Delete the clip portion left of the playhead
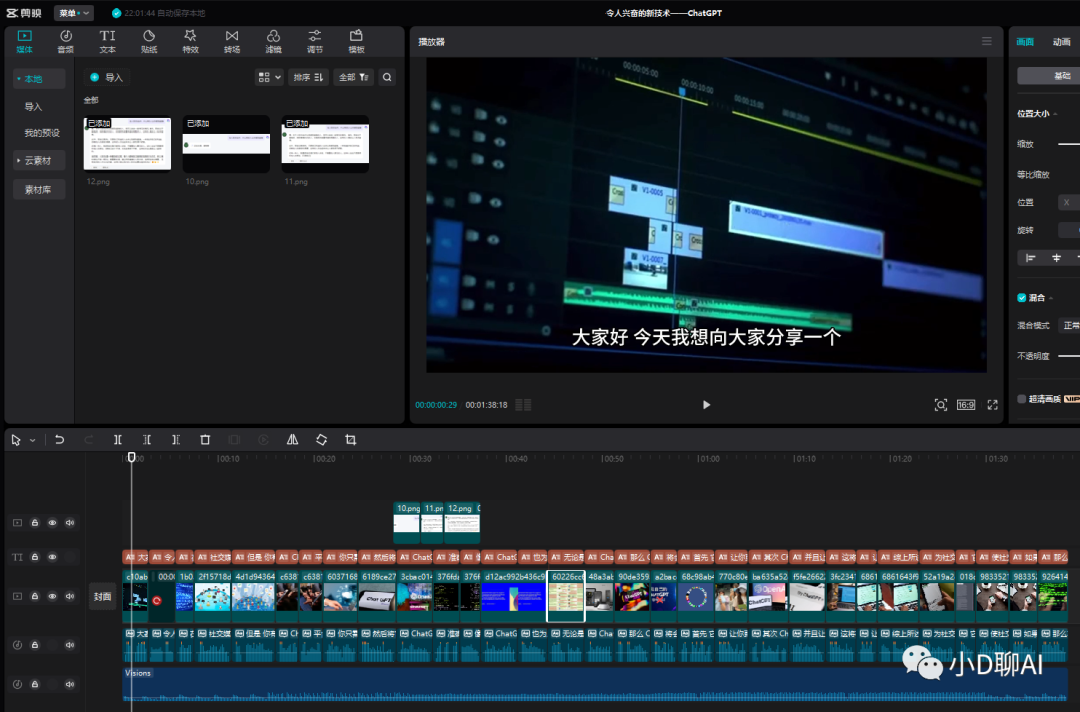Viewport: 1080px width, 712px height. (x=147, y=440)
